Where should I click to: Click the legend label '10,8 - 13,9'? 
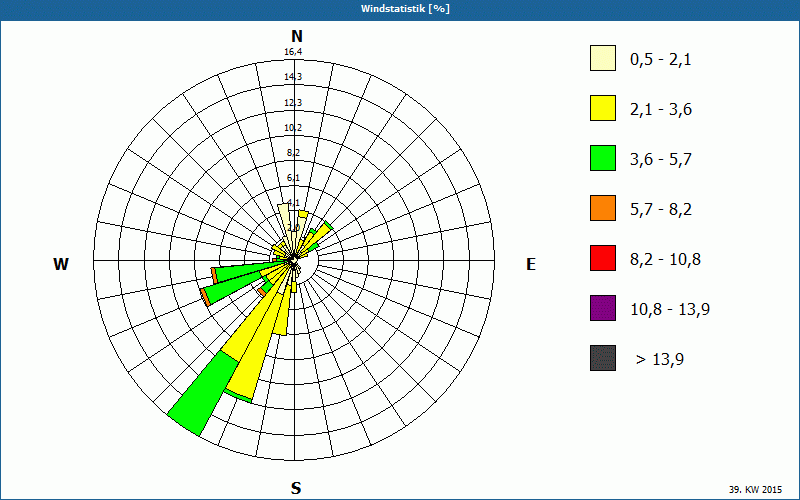670,310
